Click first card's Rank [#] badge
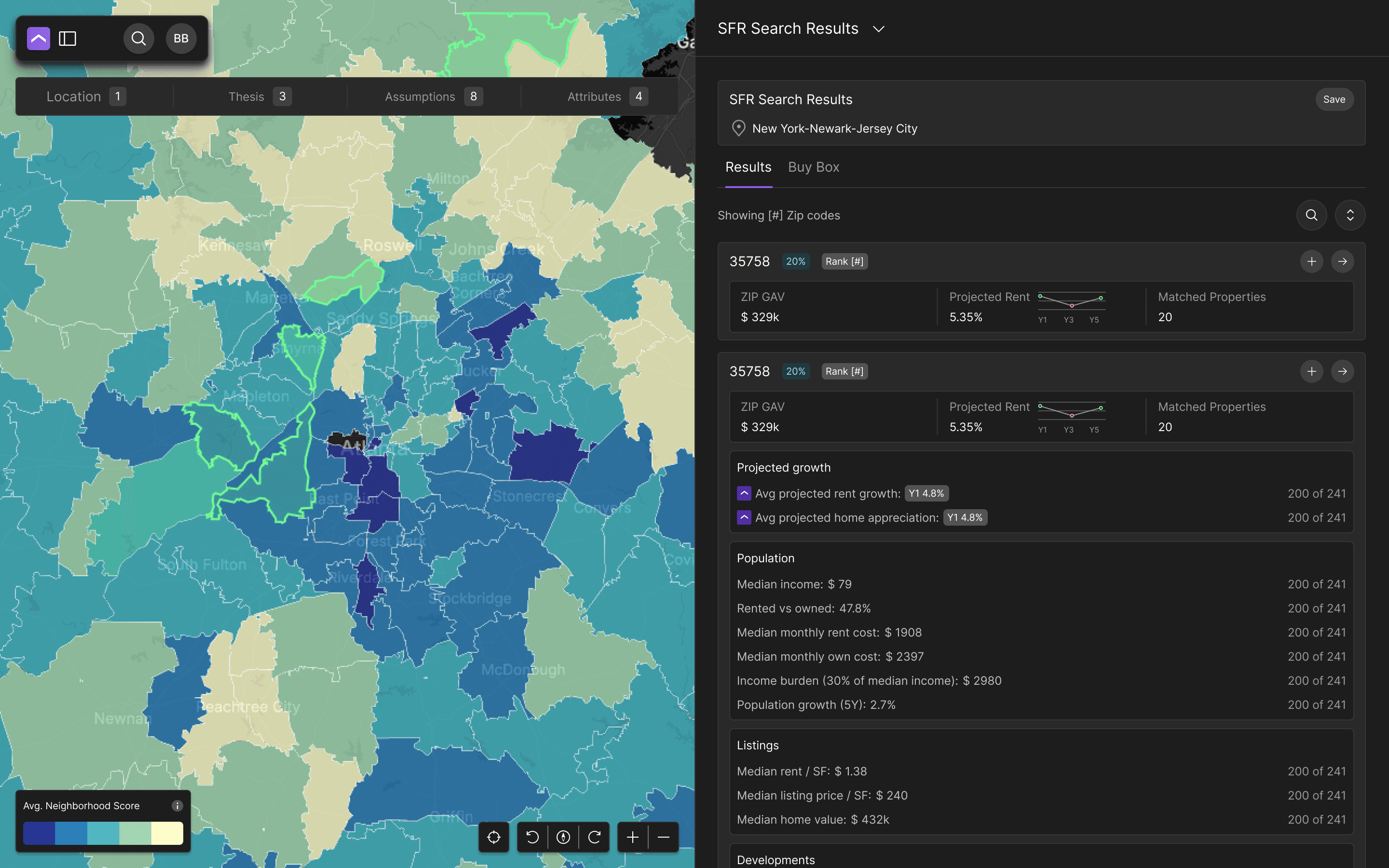This screenshot has width=1389, height=868. (844, 262)
